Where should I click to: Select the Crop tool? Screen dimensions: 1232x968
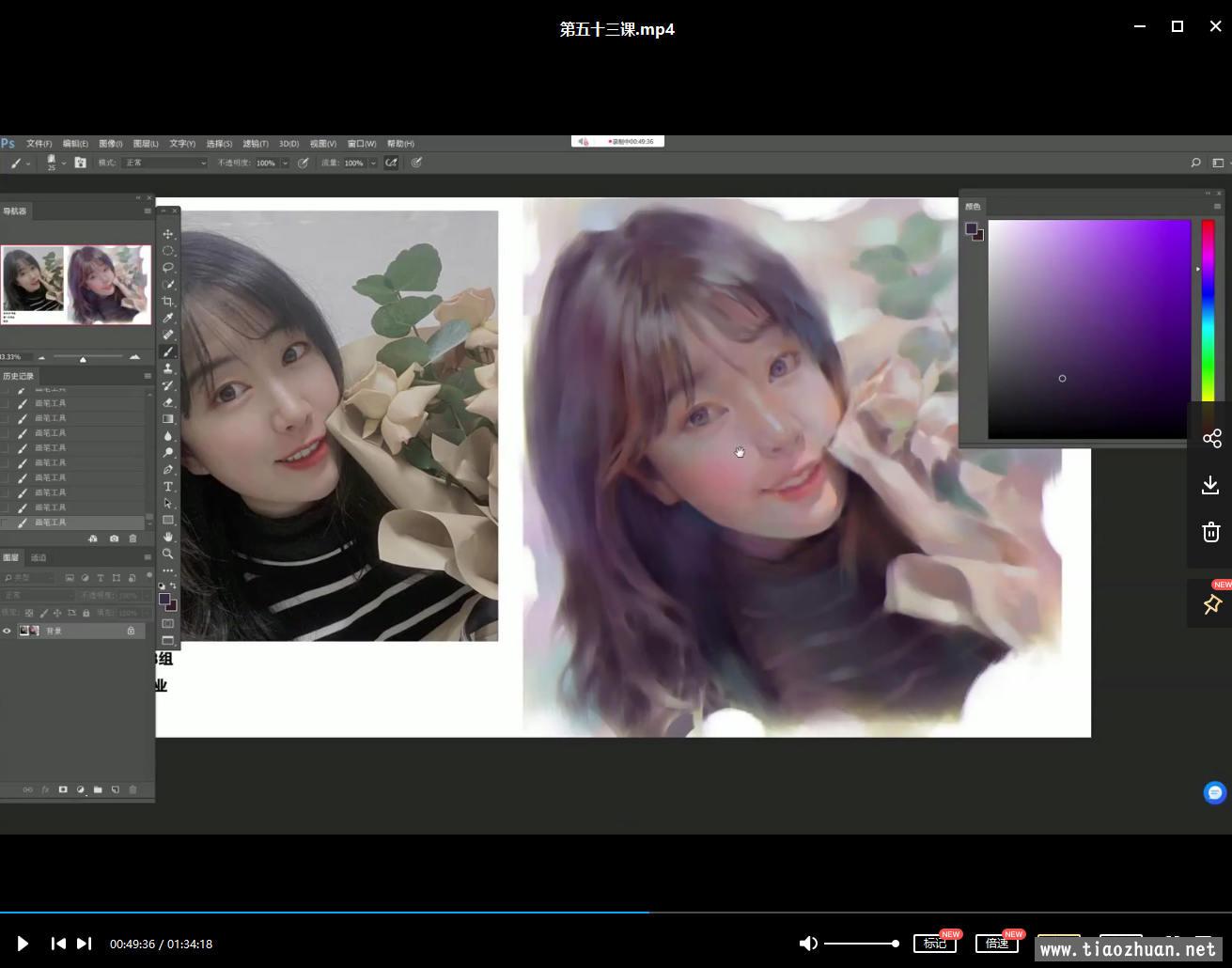point(168,302)
